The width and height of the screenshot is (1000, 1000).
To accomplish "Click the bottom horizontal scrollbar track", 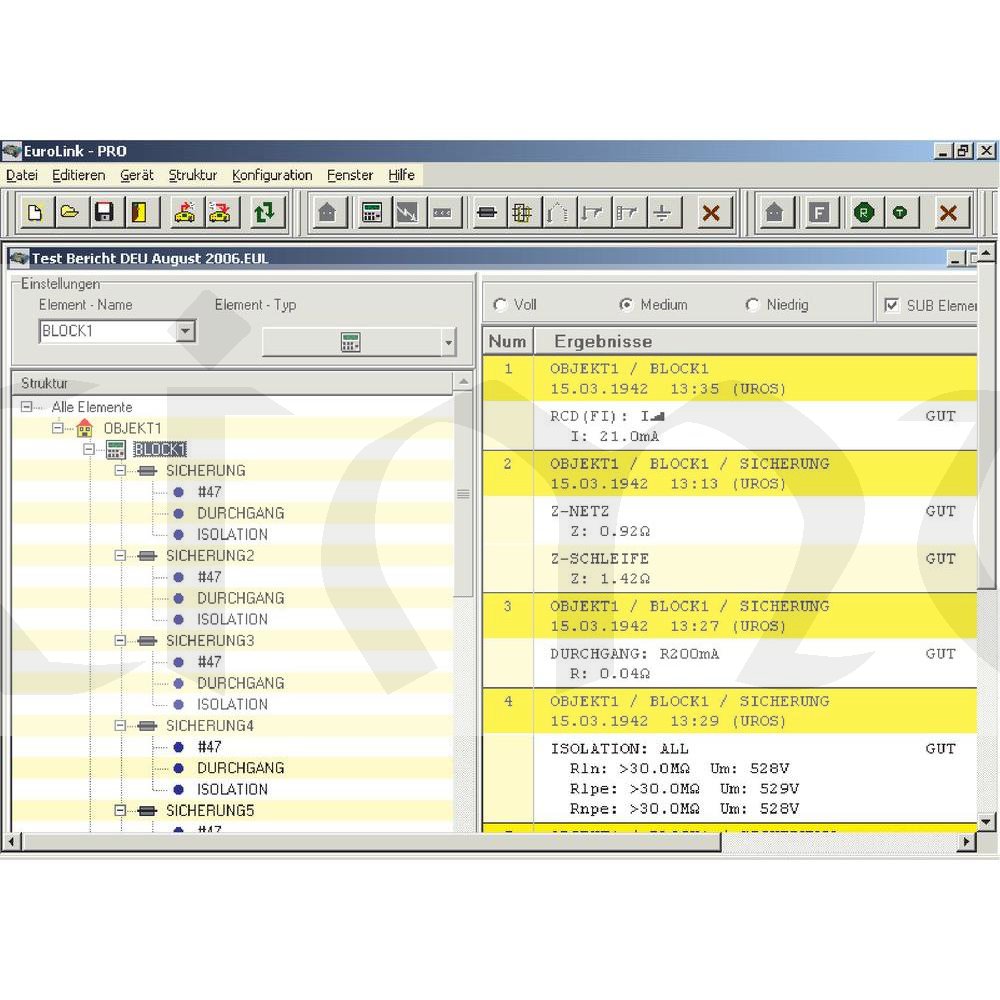I will click(838, 842).
